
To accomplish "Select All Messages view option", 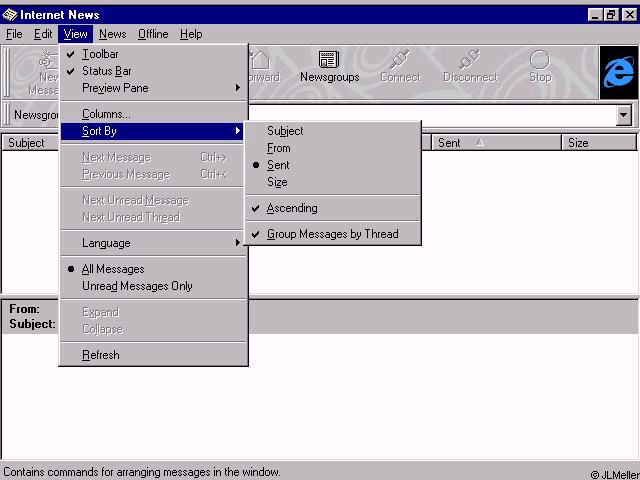I will pyautogui.click(x=153, y=269).
